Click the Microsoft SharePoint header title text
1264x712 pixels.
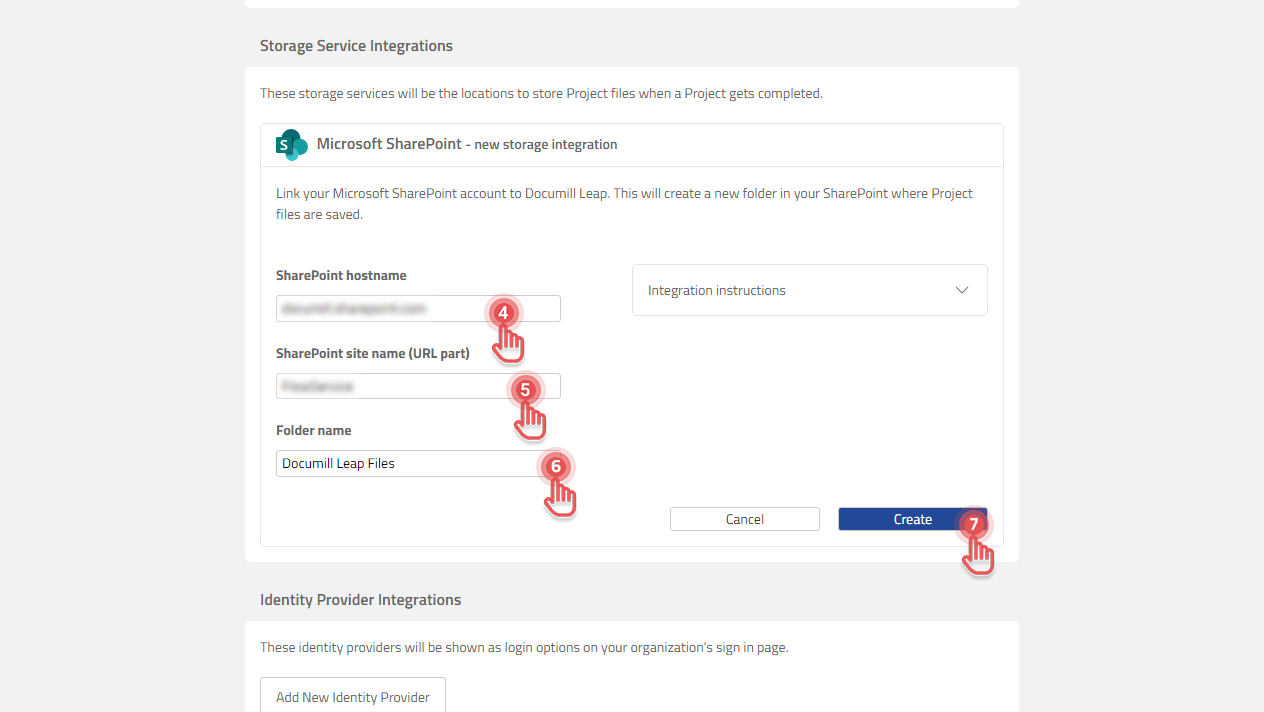coord(388,144)
